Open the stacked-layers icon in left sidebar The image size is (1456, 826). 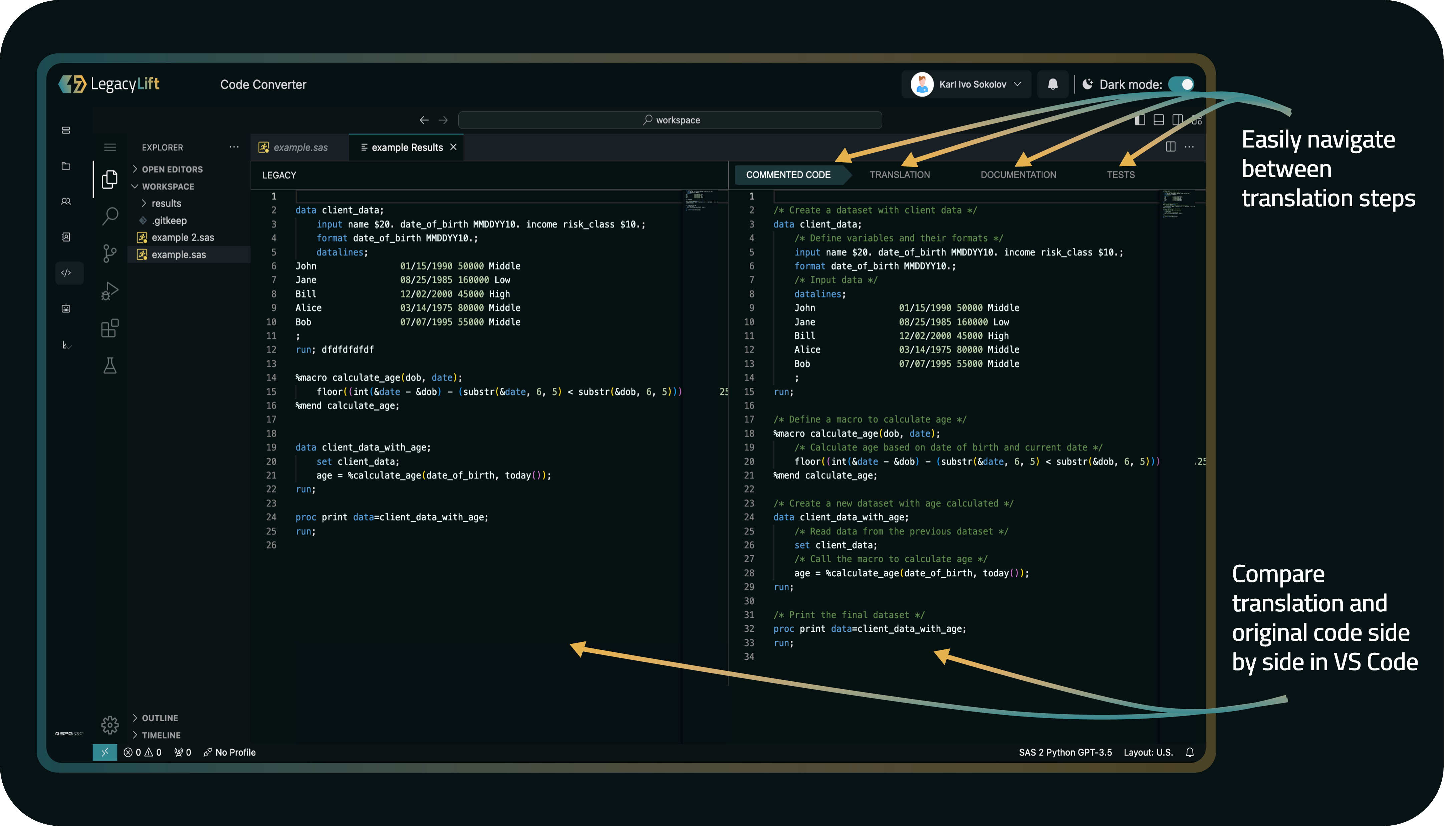tap(66, 130)
